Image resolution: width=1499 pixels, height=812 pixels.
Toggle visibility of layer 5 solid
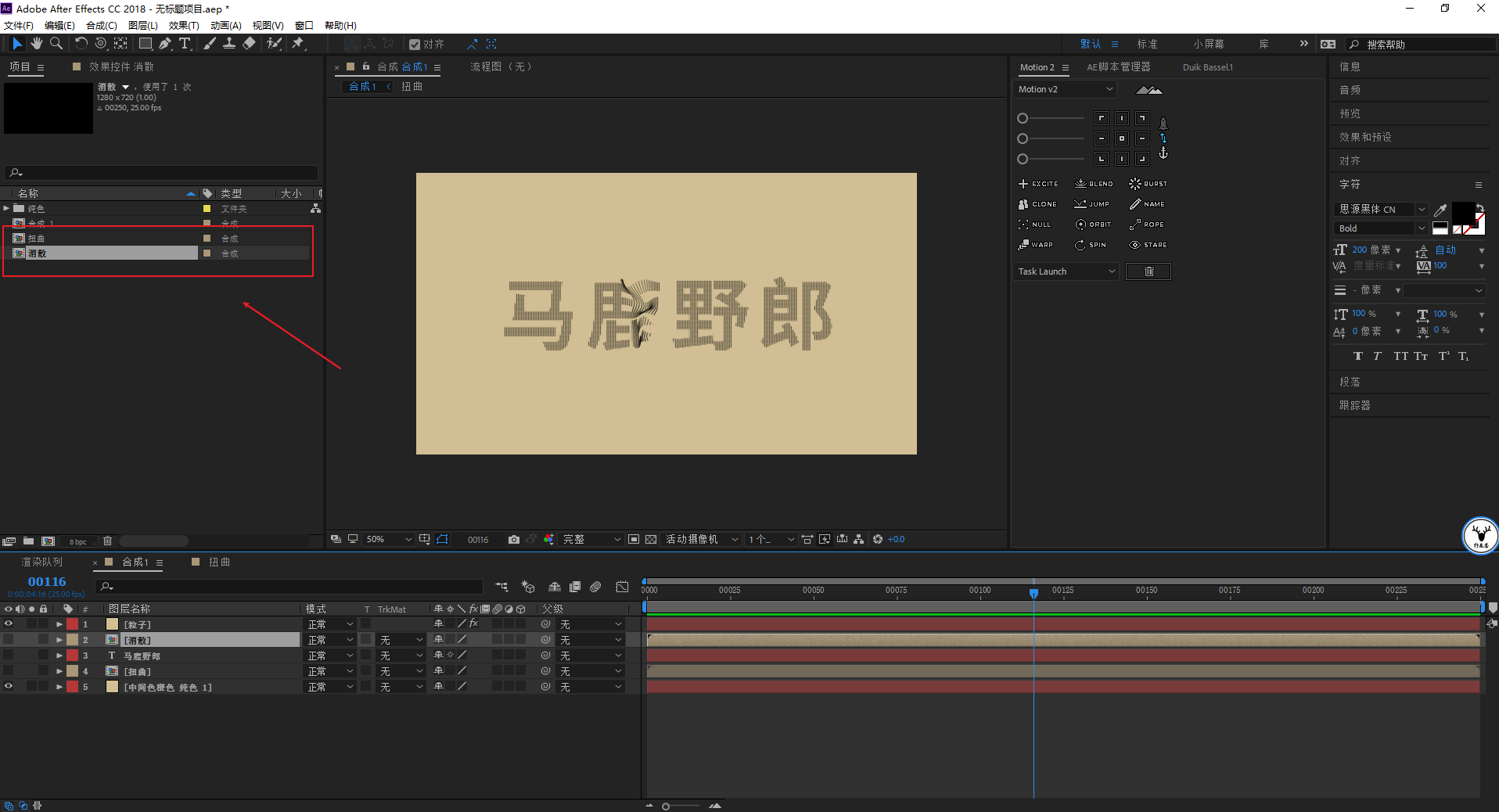coord(9,687)
